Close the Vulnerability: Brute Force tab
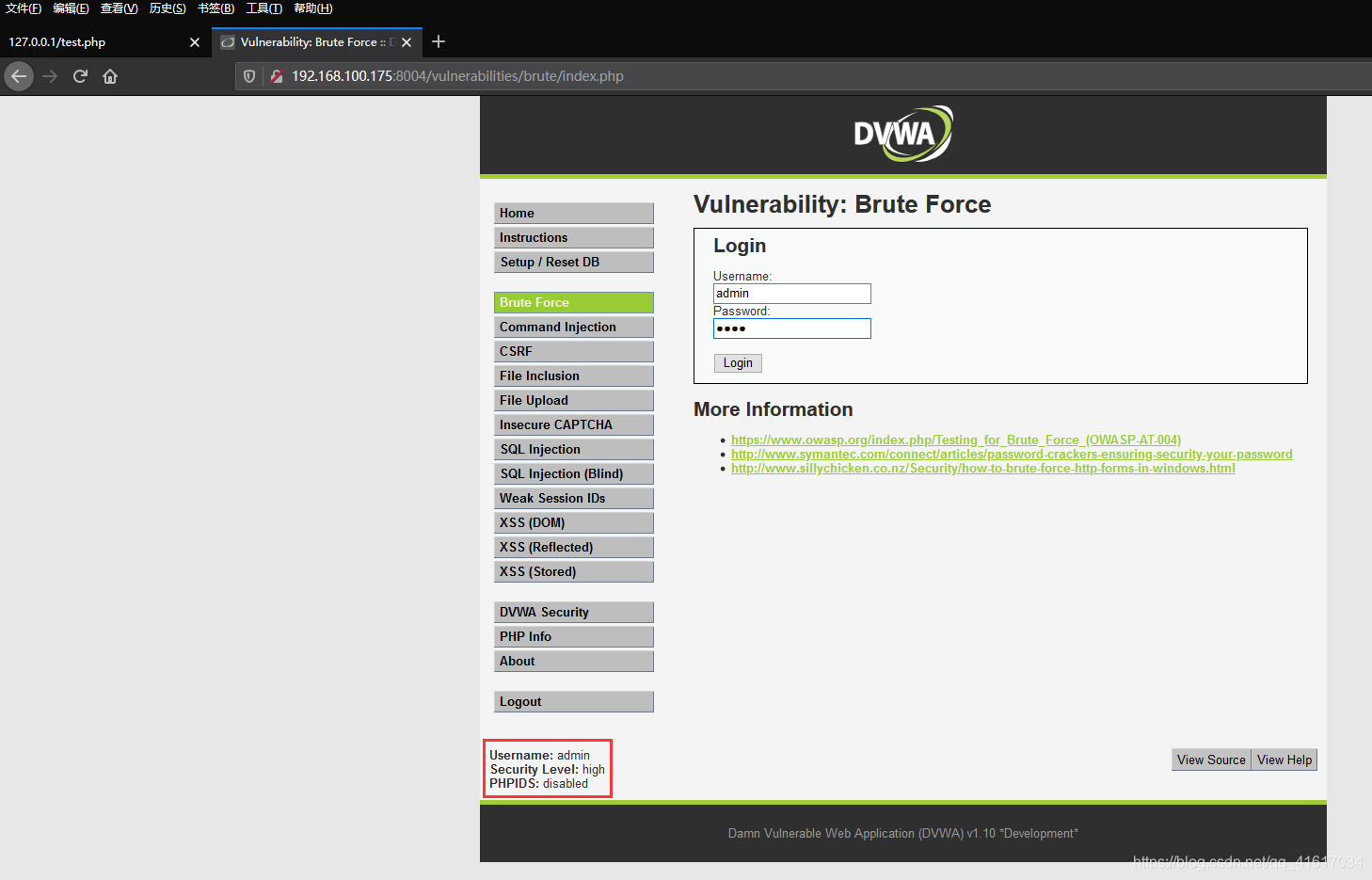Screen dimensions: 1372x880 (407, 42)
